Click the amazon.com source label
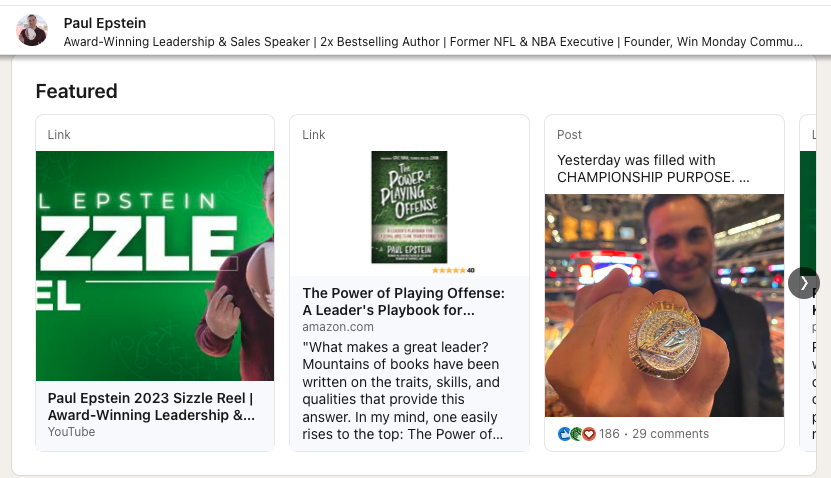 click(338, 327)
